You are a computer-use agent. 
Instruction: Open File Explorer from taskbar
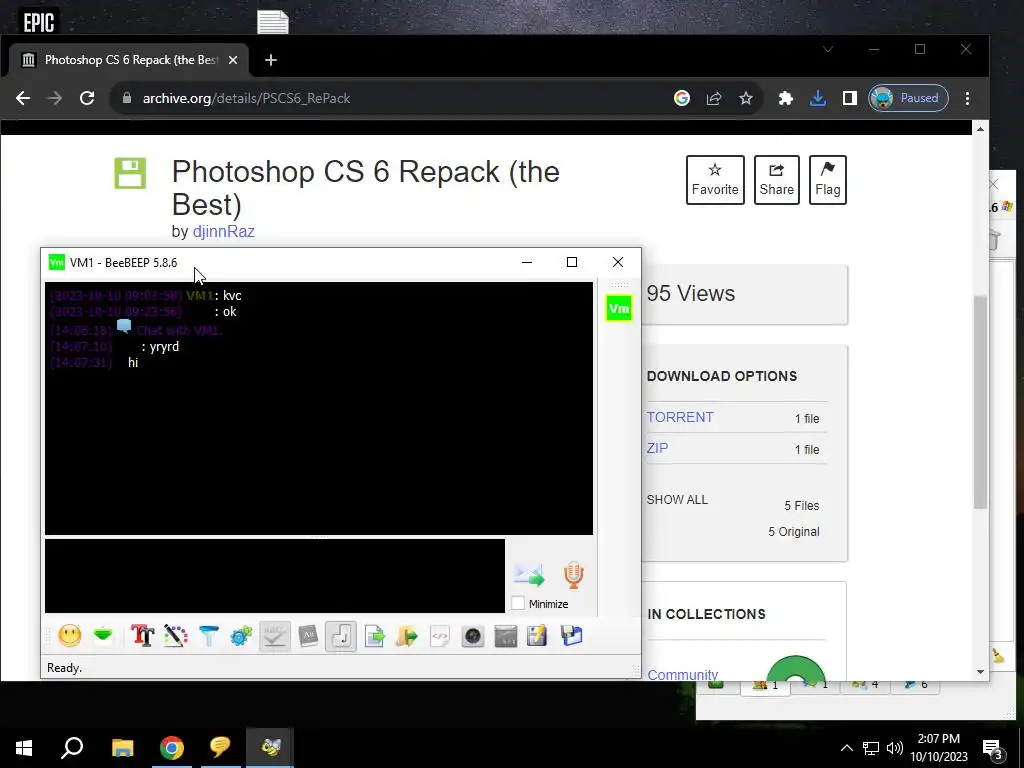point(122,748)
